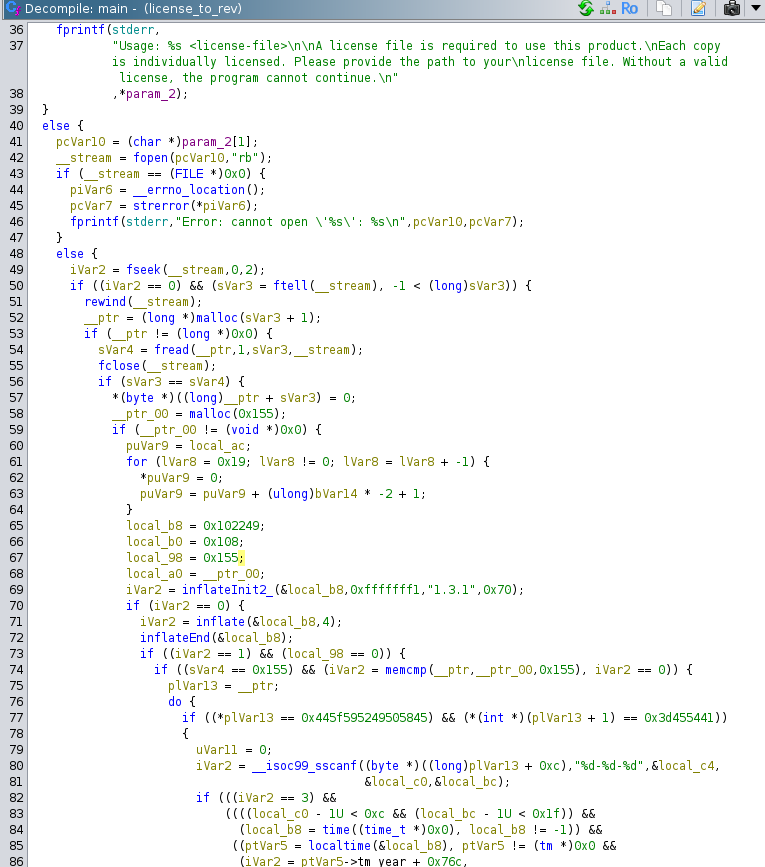Screen dimensions: 765x867
Task: Click the export notepad pencil icon
Action: point(698,9)
